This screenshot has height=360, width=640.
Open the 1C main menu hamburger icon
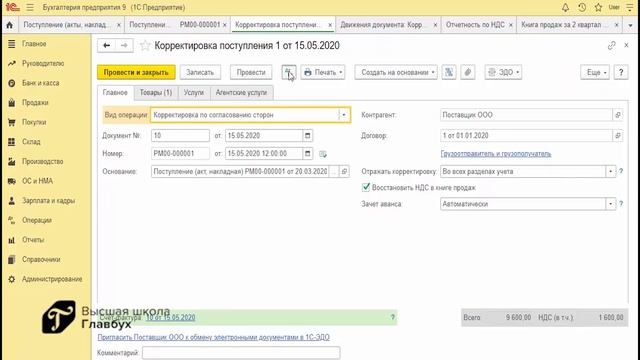(x=30, y=7)
